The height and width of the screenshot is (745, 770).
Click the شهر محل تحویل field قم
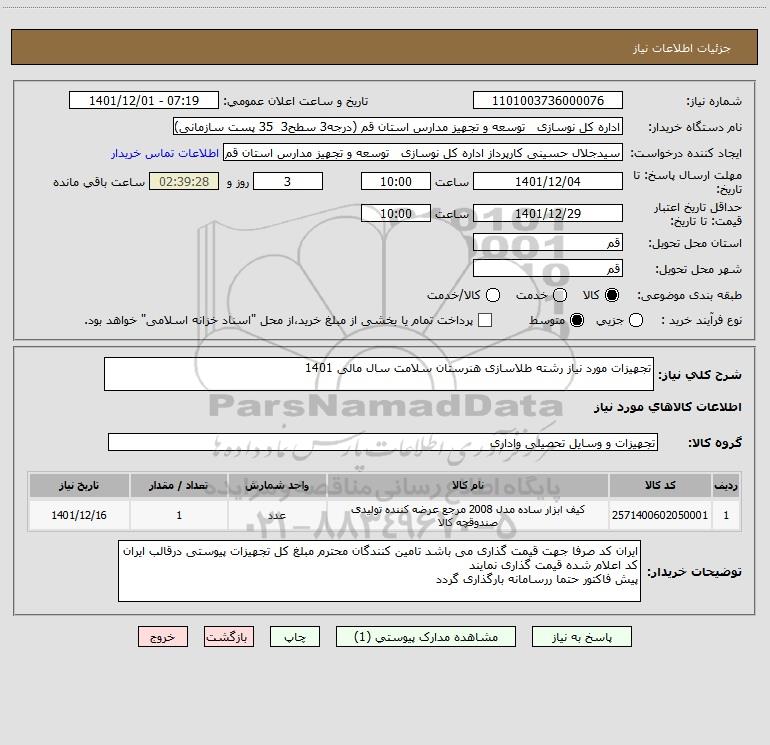(548, 268)
